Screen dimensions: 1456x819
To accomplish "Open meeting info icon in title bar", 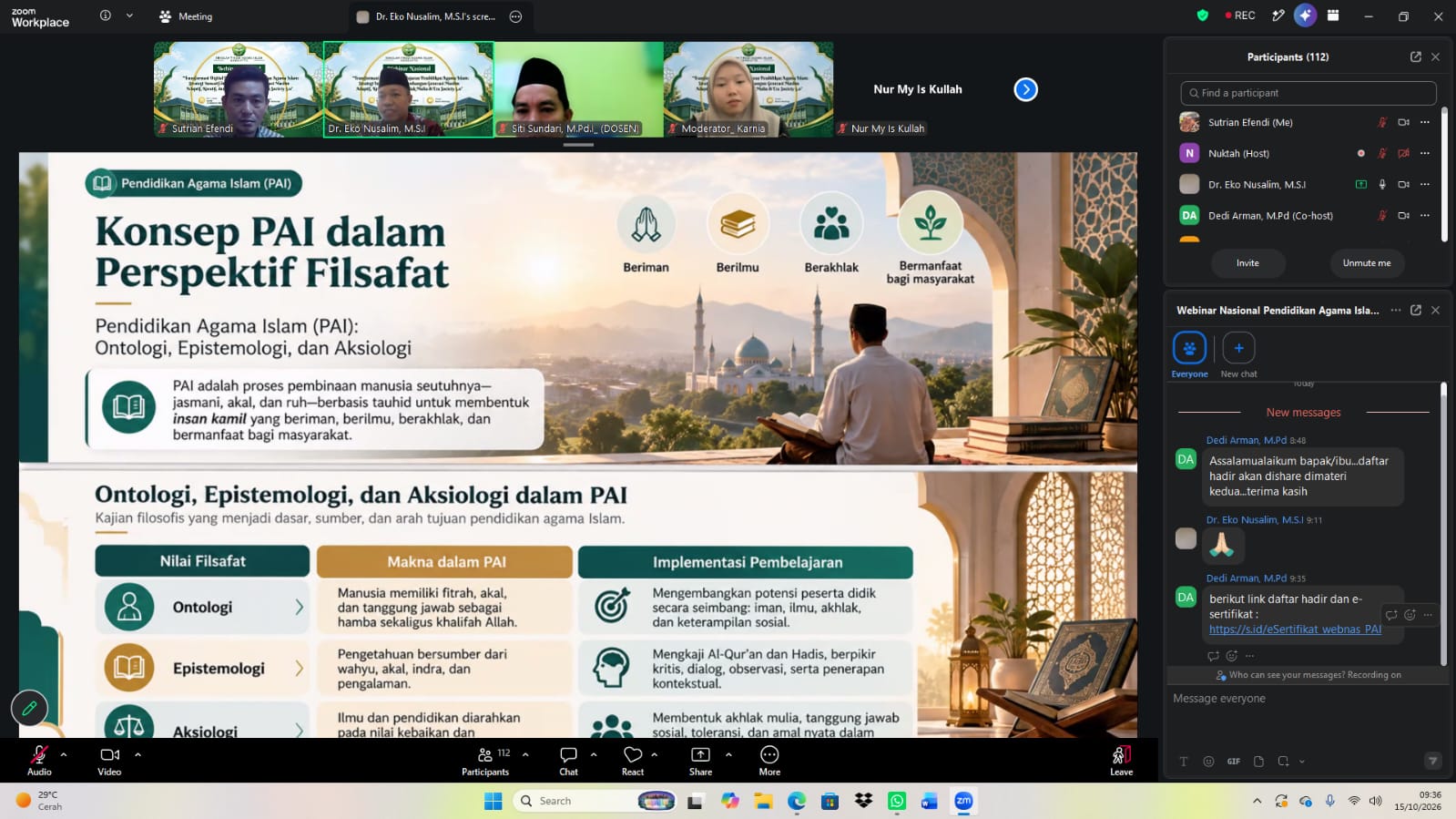I will point(106,15).
